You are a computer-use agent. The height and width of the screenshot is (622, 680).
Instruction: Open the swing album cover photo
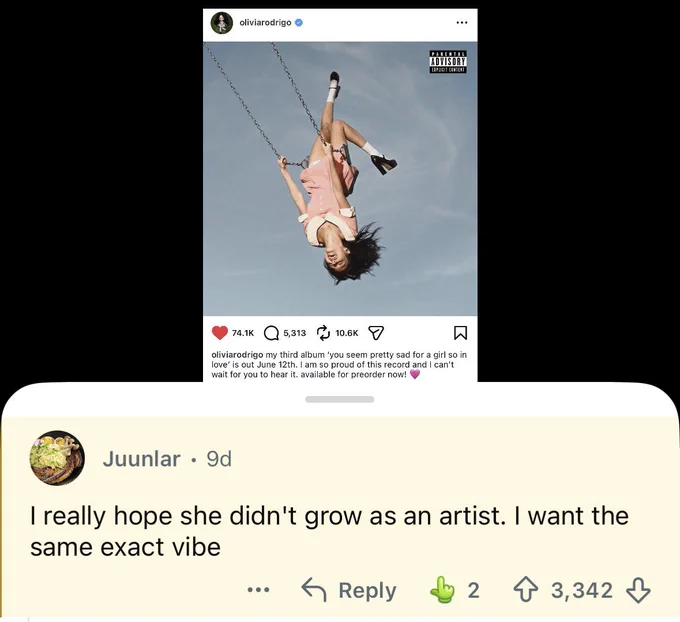(340, 179)
